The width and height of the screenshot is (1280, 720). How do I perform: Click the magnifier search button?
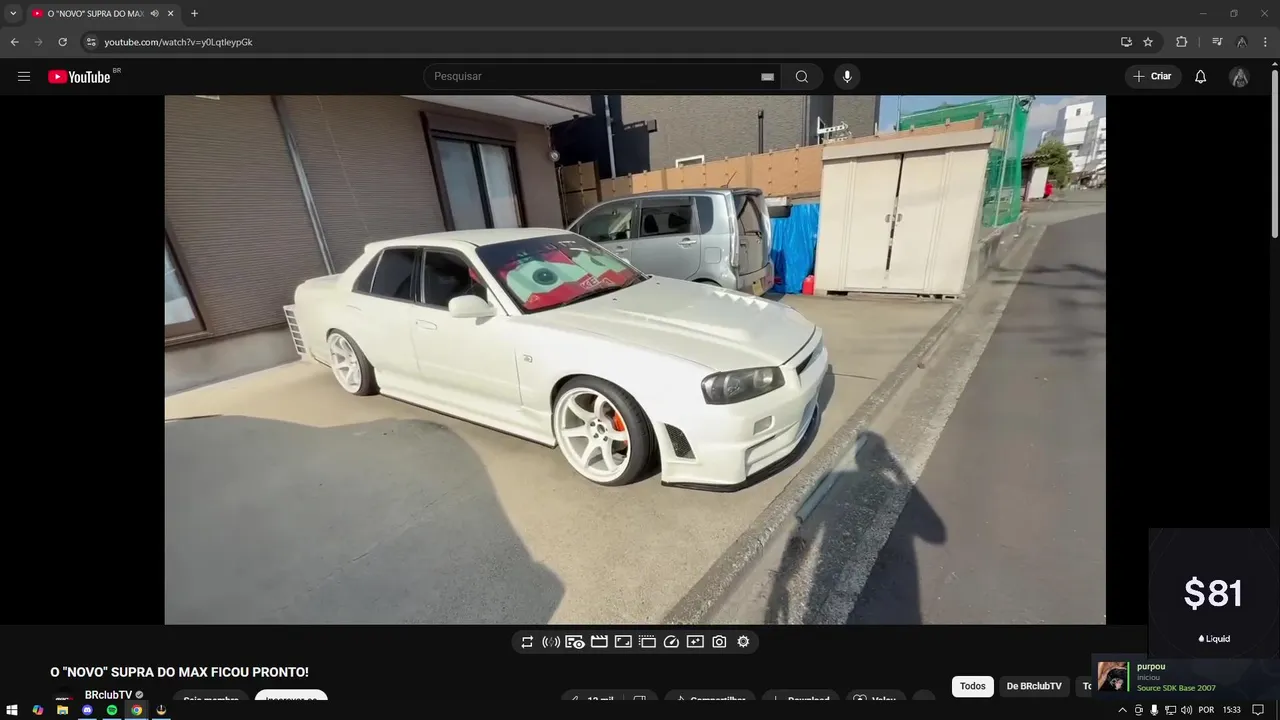(802, 76)
